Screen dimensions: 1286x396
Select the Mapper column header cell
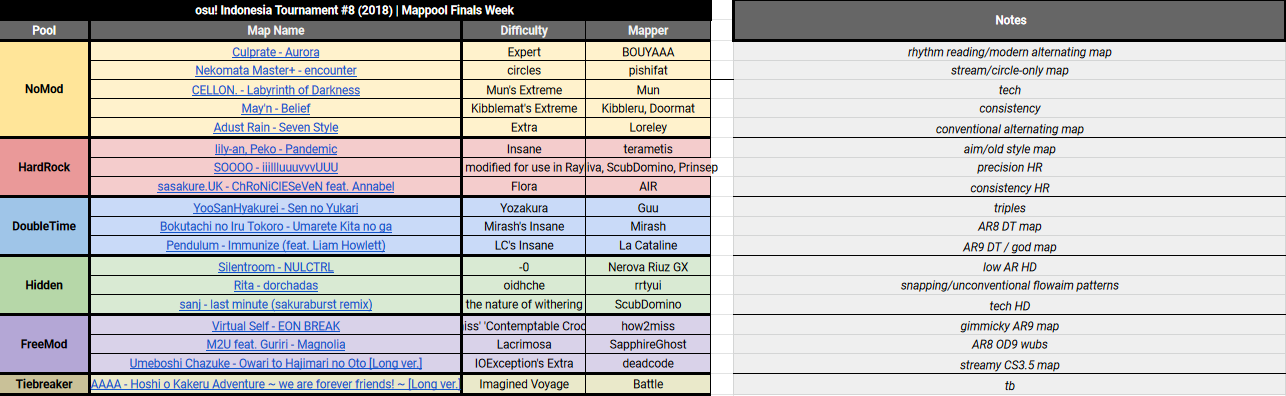(648, 30)
